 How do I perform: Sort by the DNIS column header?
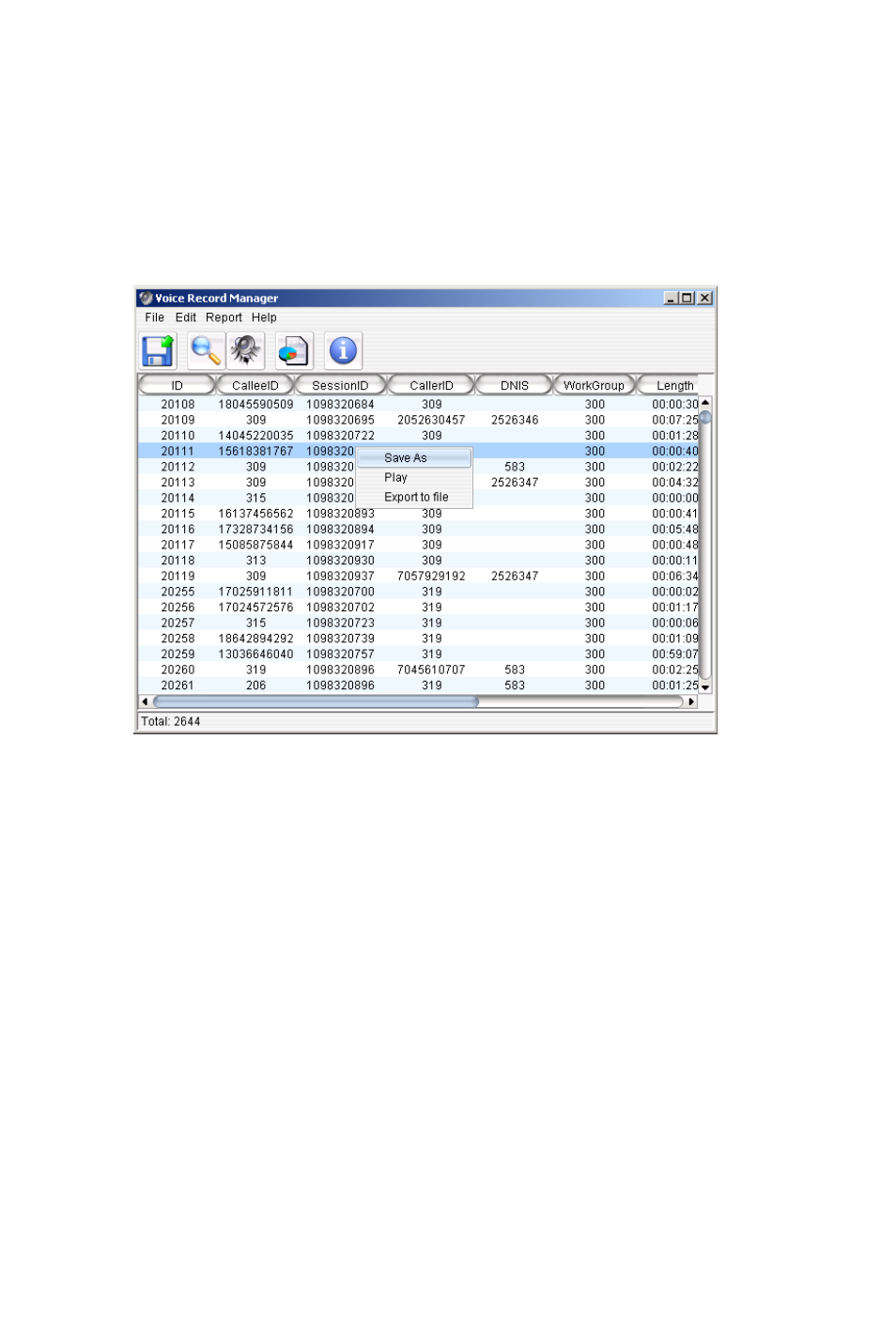515,386
